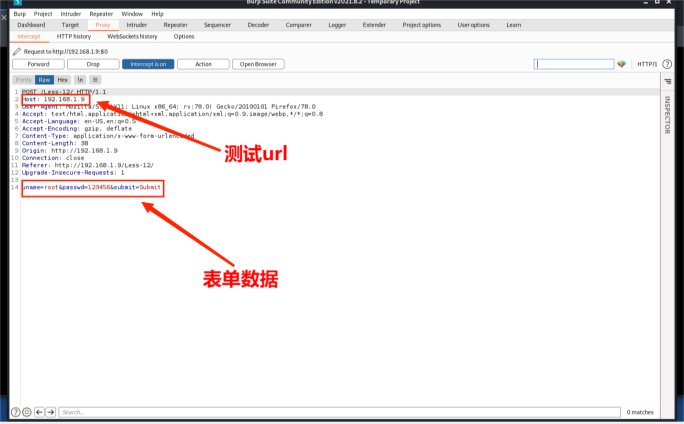The height and width of the screenshot is (424, 684).
Task: Toggle Intercept is on button
Action: [x=148, y=64]
